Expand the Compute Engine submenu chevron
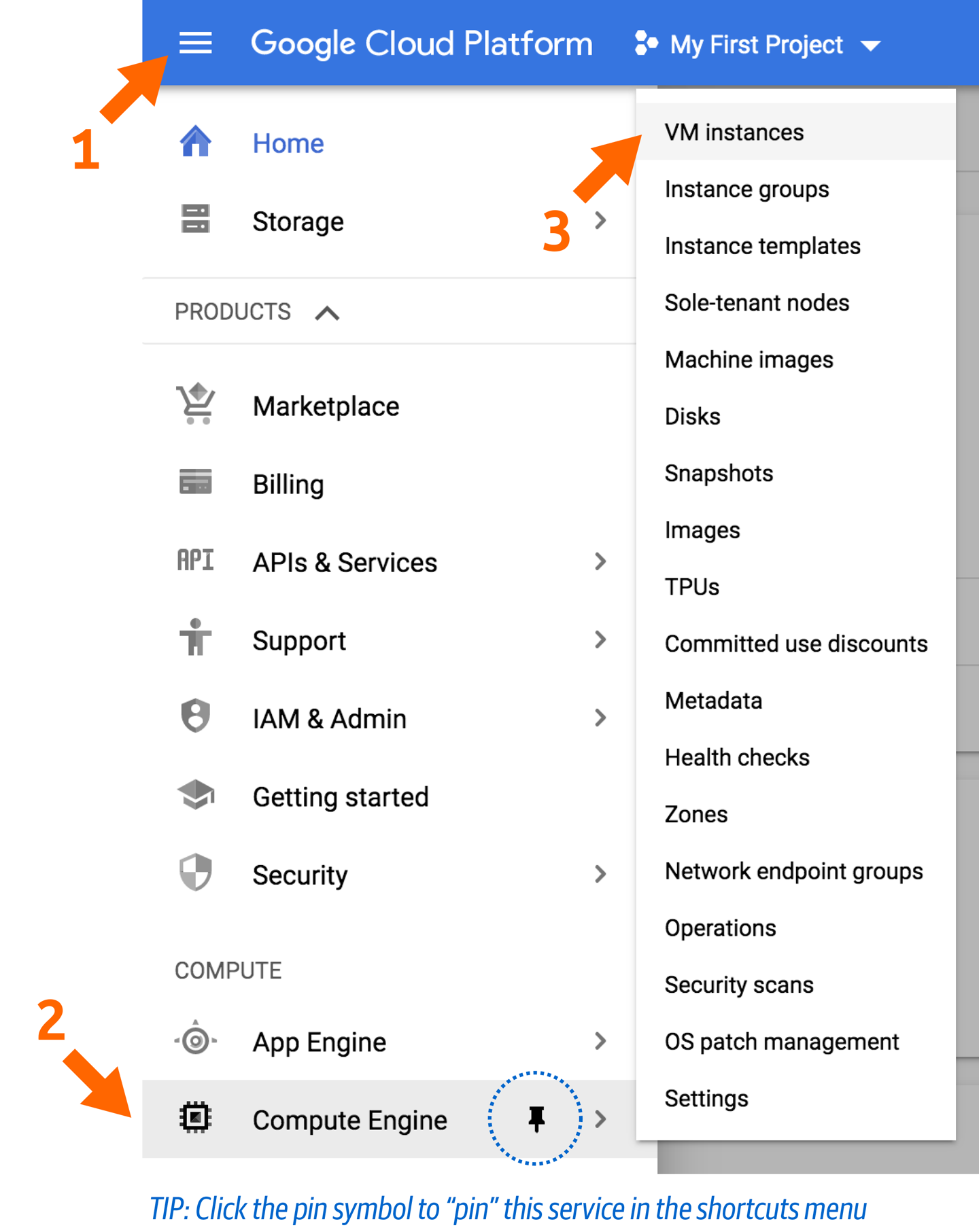This screenshot has width=979, height=1232. [600, 1119]
